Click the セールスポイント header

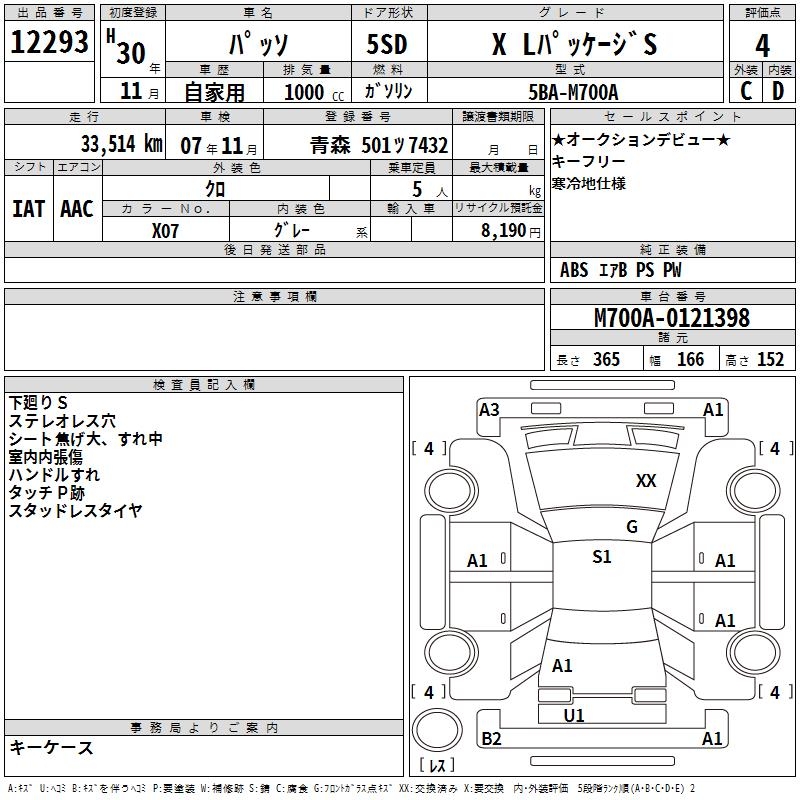(x=672, y=116)
